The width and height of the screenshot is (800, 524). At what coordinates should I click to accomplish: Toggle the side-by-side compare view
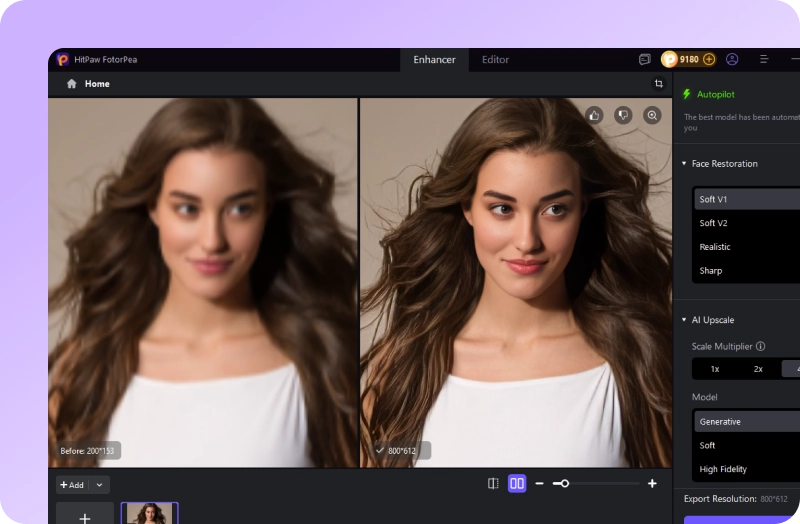[517, 483]
